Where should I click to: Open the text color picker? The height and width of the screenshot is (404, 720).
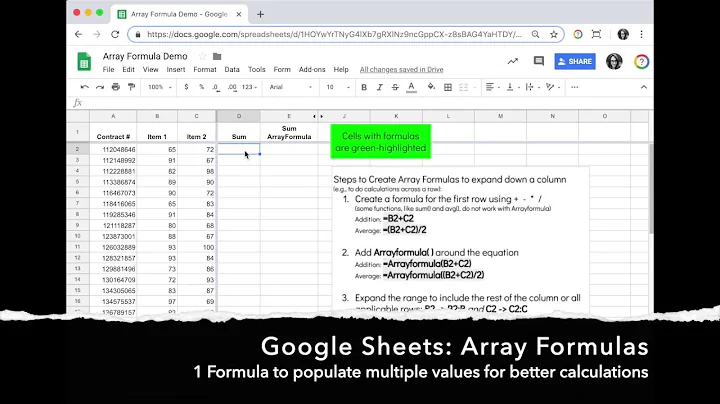[x=411, y=87]
